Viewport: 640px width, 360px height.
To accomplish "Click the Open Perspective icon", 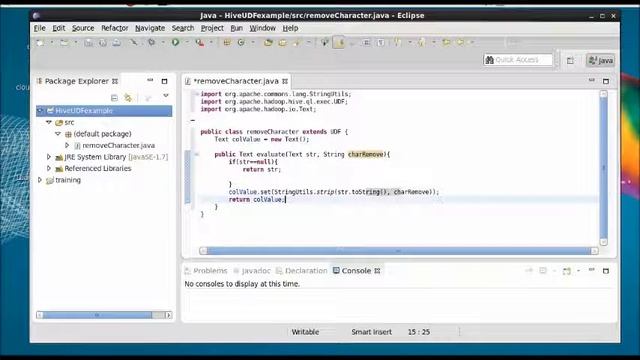I will (570, 60).
